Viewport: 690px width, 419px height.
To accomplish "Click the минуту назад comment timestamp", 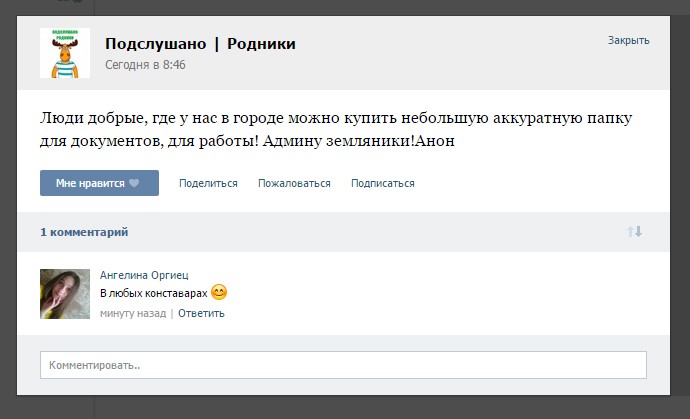I will (x=133, y=313).
